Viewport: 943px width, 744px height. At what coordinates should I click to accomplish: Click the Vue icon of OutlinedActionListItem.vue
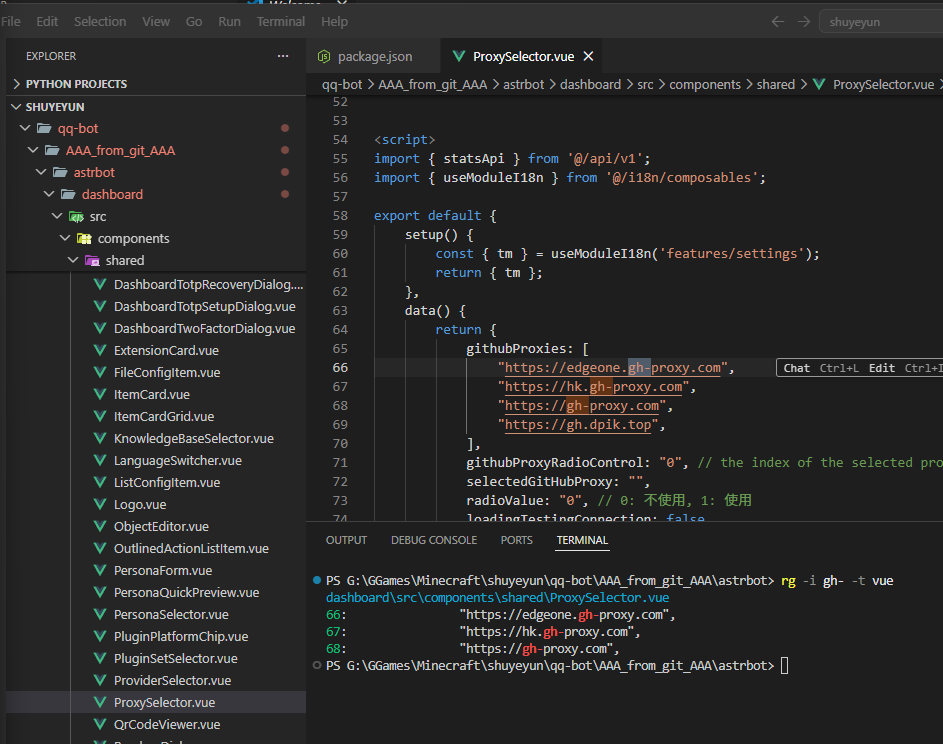point(100,549)
